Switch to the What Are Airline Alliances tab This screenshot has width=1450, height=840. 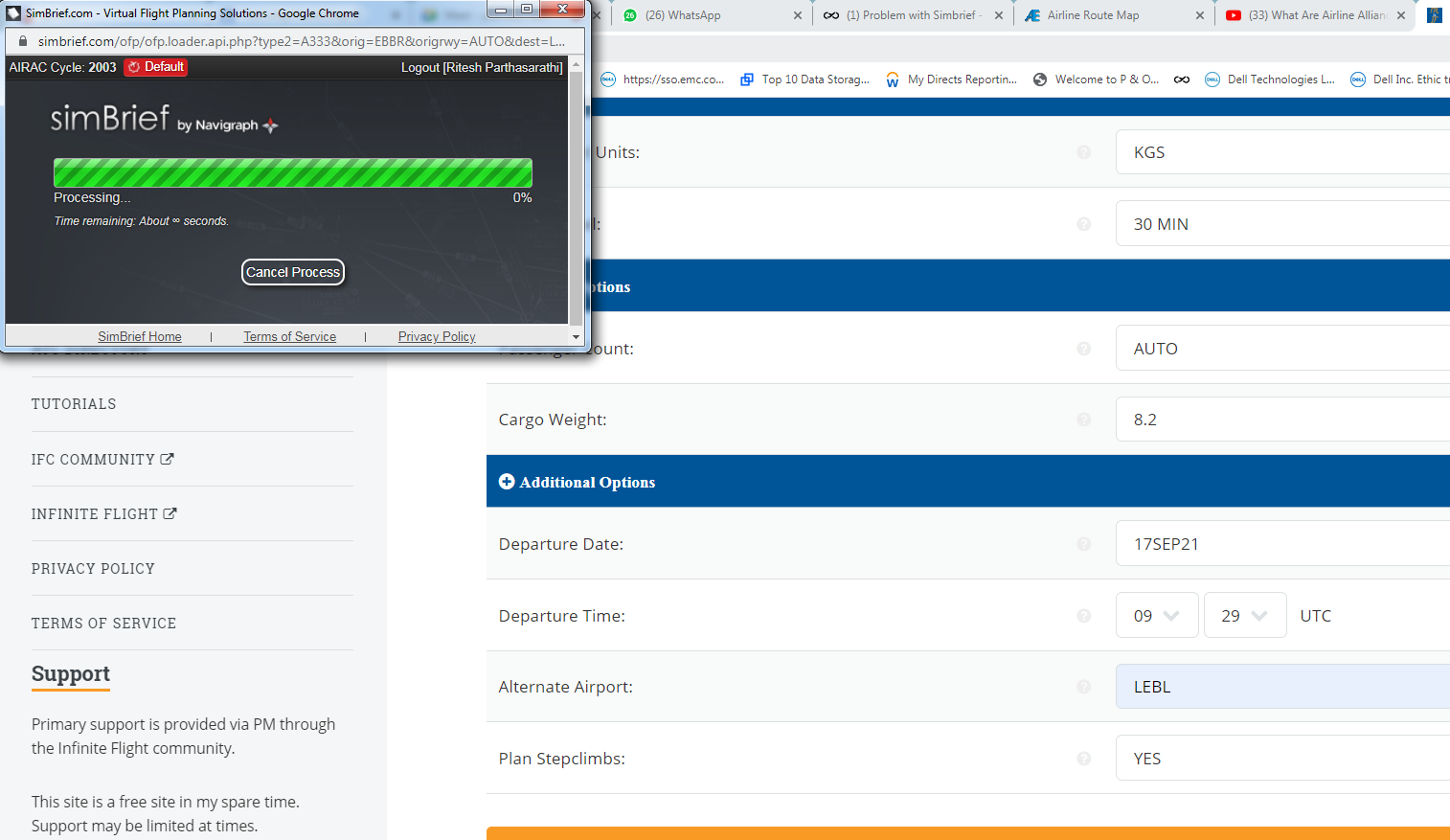[1317, 15]
